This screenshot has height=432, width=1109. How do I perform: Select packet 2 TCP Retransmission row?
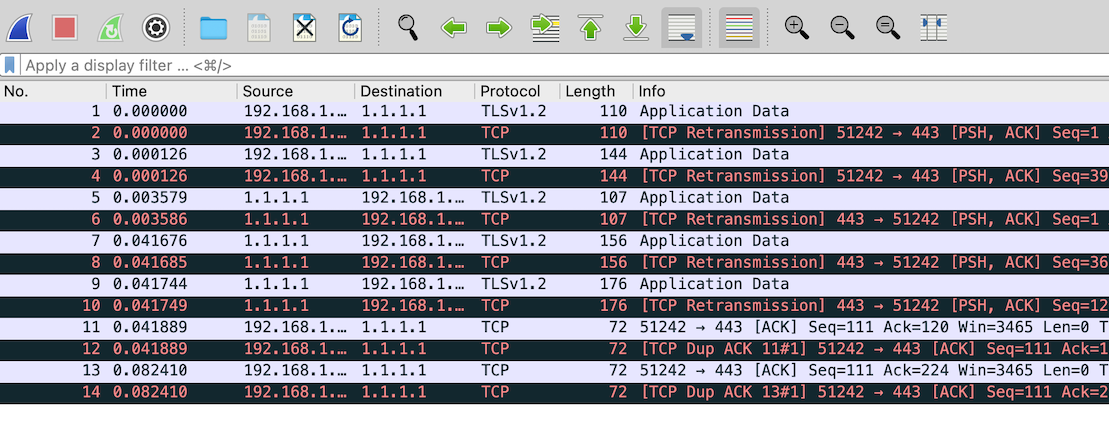click(x=554, y=133)
